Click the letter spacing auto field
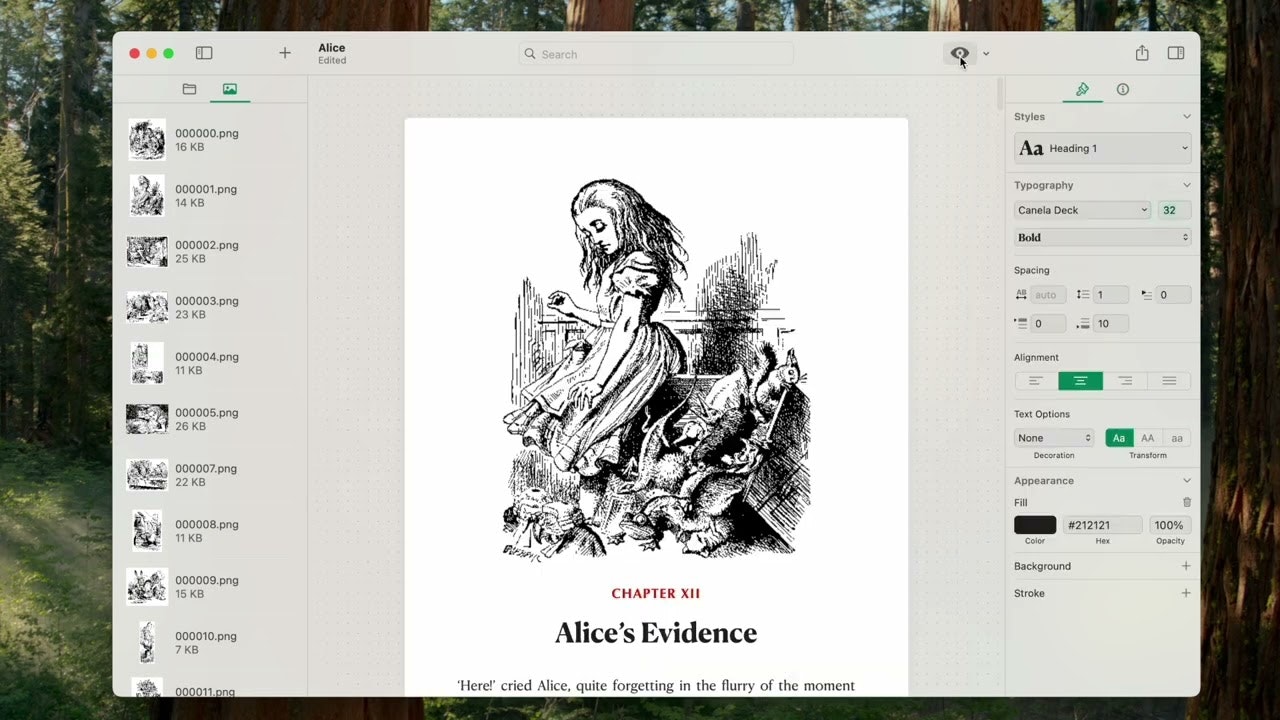This screenshot has width=1280, height=720. [1047, 295]
